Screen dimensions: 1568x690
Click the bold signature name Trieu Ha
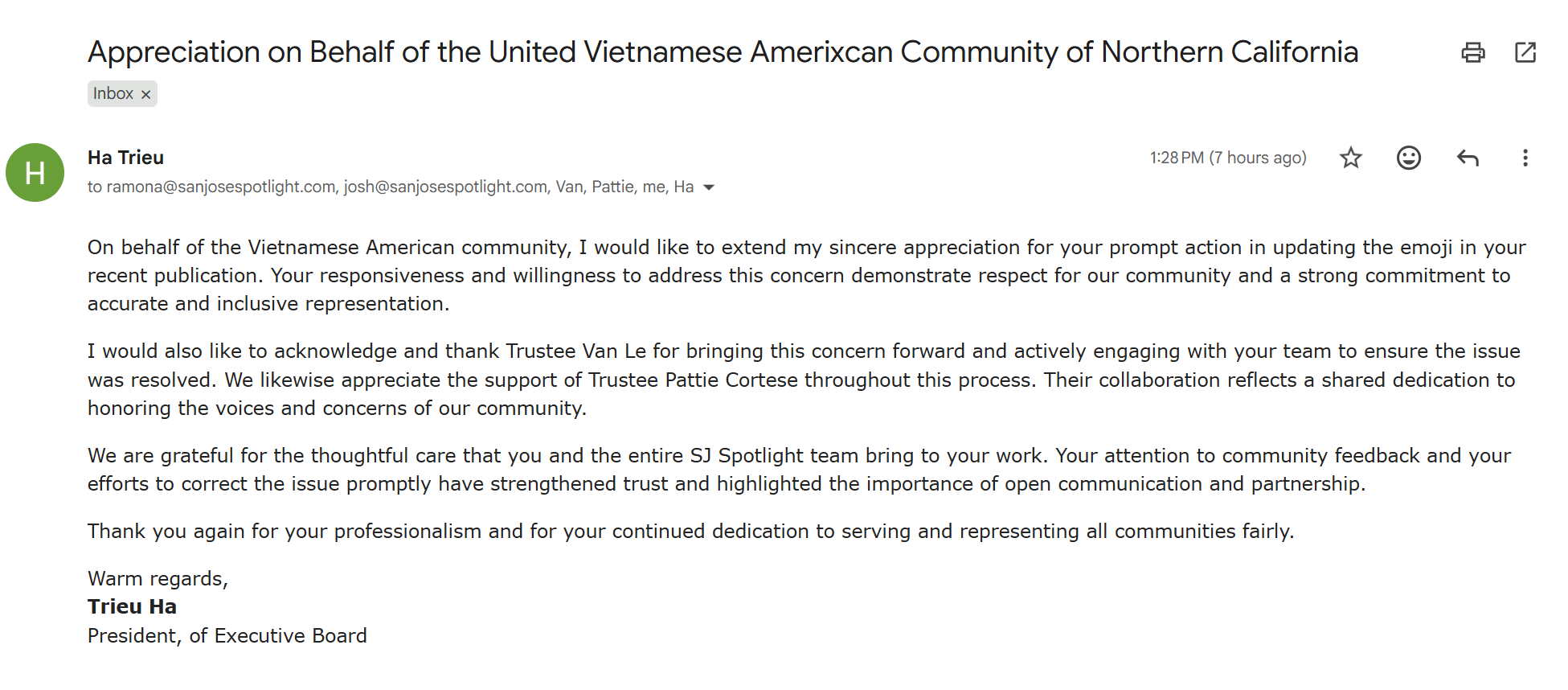(x=132, y=607)
